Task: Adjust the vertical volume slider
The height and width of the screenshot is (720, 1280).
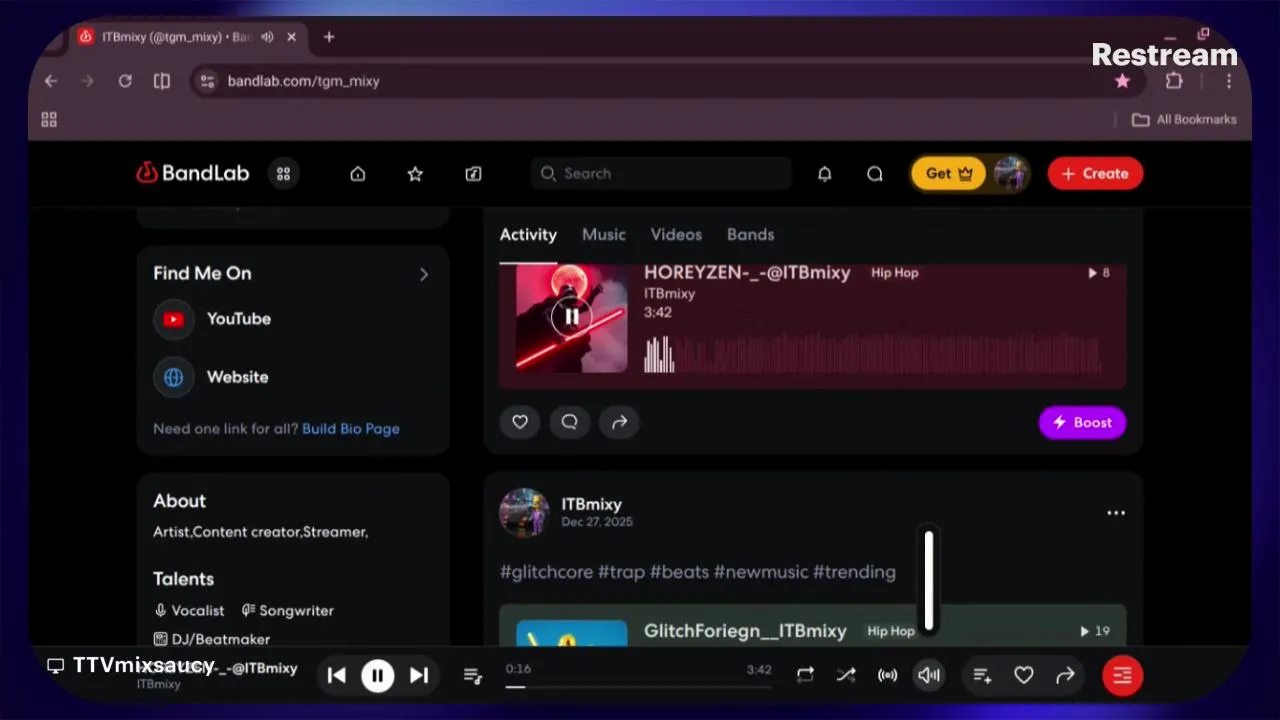Action: coord(929,580)
